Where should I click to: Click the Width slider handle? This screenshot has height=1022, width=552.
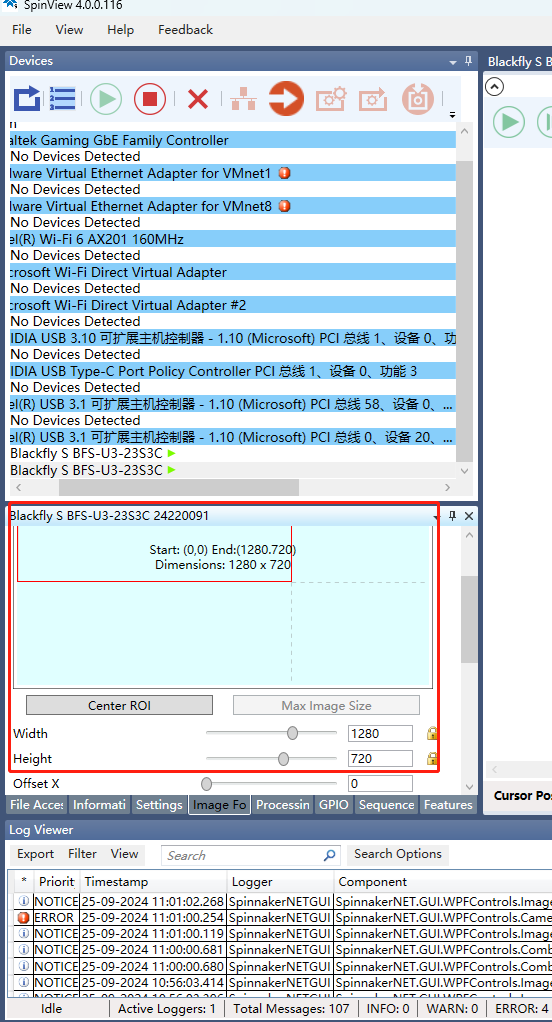[293, 734]
